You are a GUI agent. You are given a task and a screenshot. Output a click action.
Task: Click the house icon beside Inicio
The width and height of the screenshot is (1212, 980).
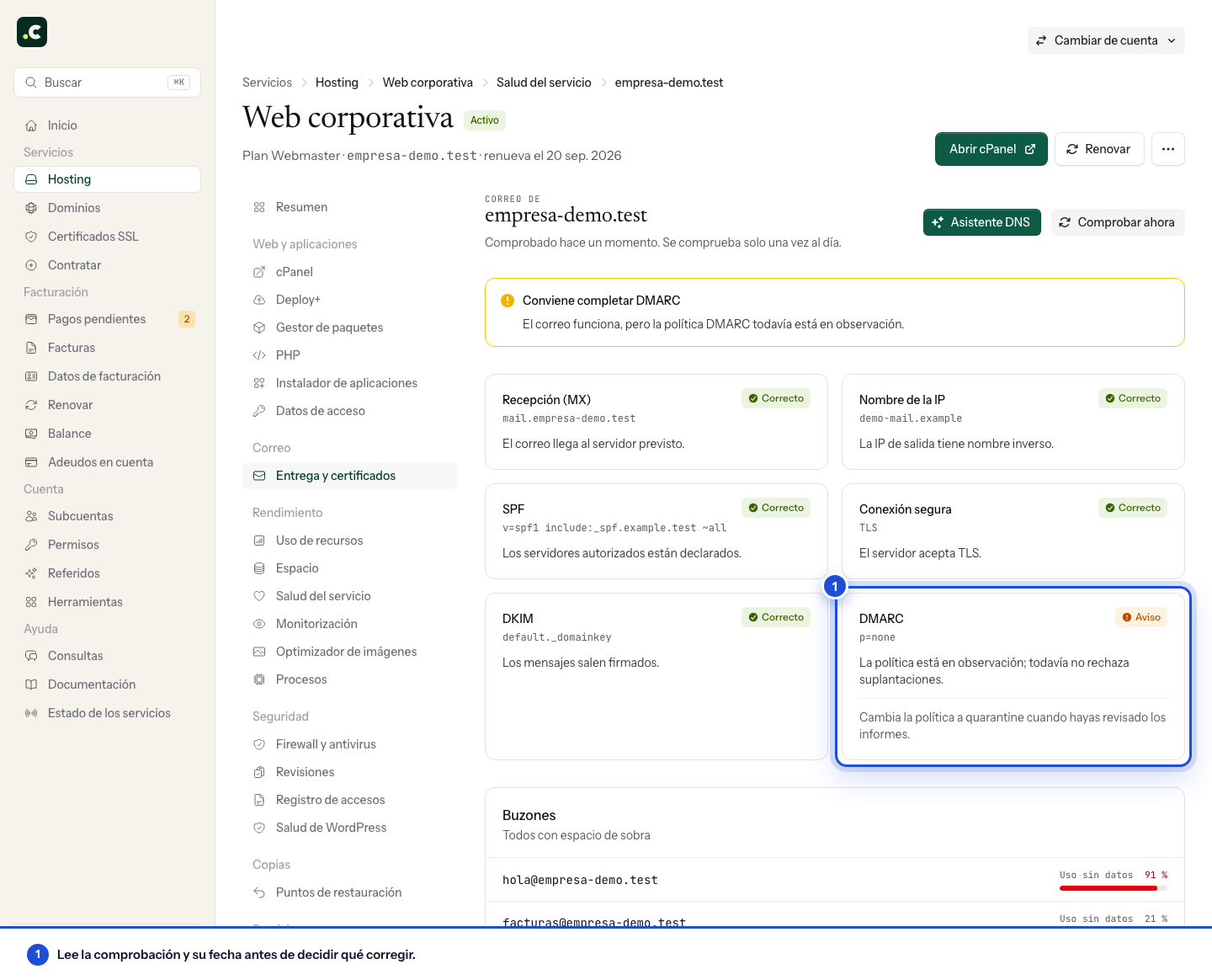click(x=31, y=125)
